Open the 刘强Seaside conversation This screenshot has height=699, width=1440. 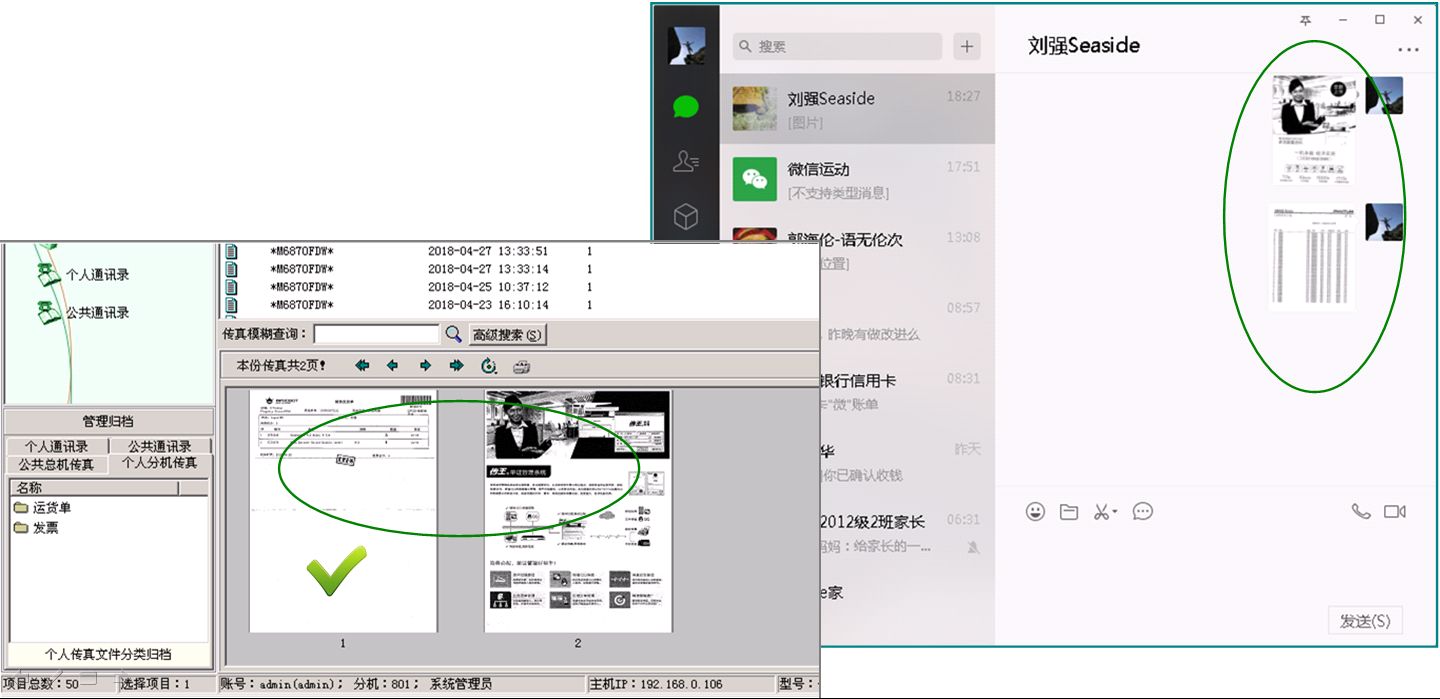(857, 108)
